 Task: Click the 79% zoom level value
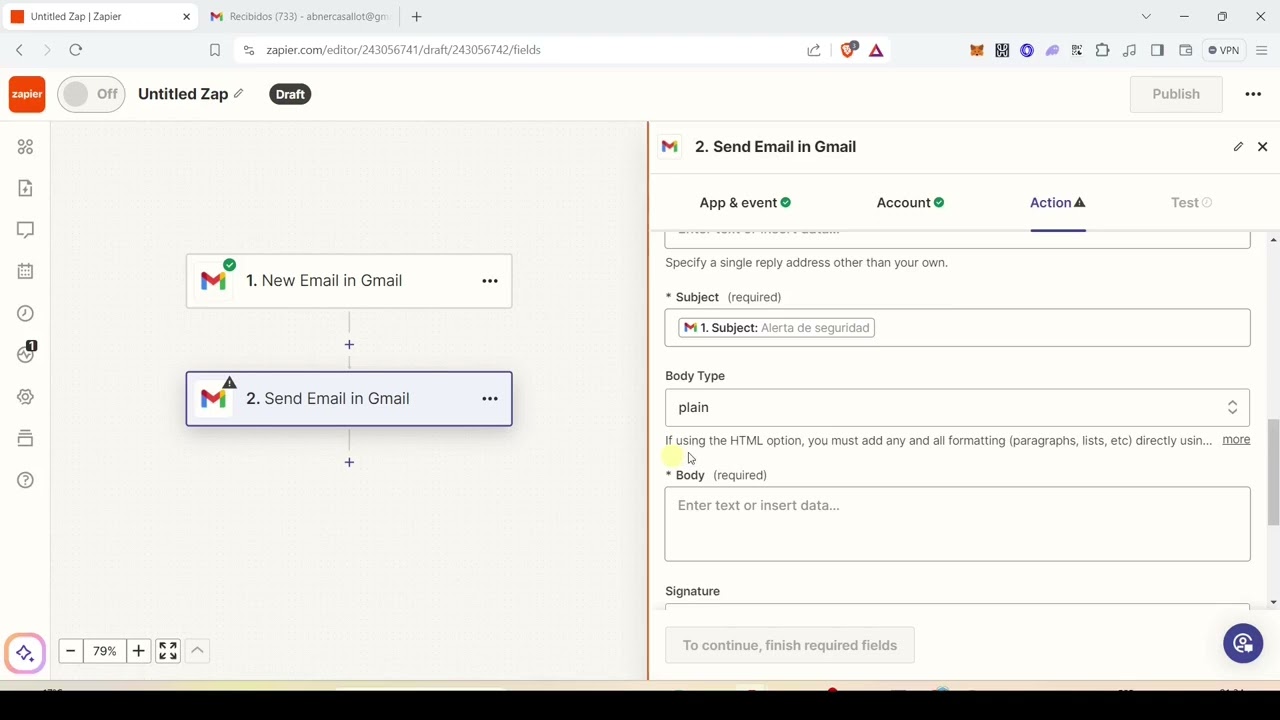tap(104, 651)
